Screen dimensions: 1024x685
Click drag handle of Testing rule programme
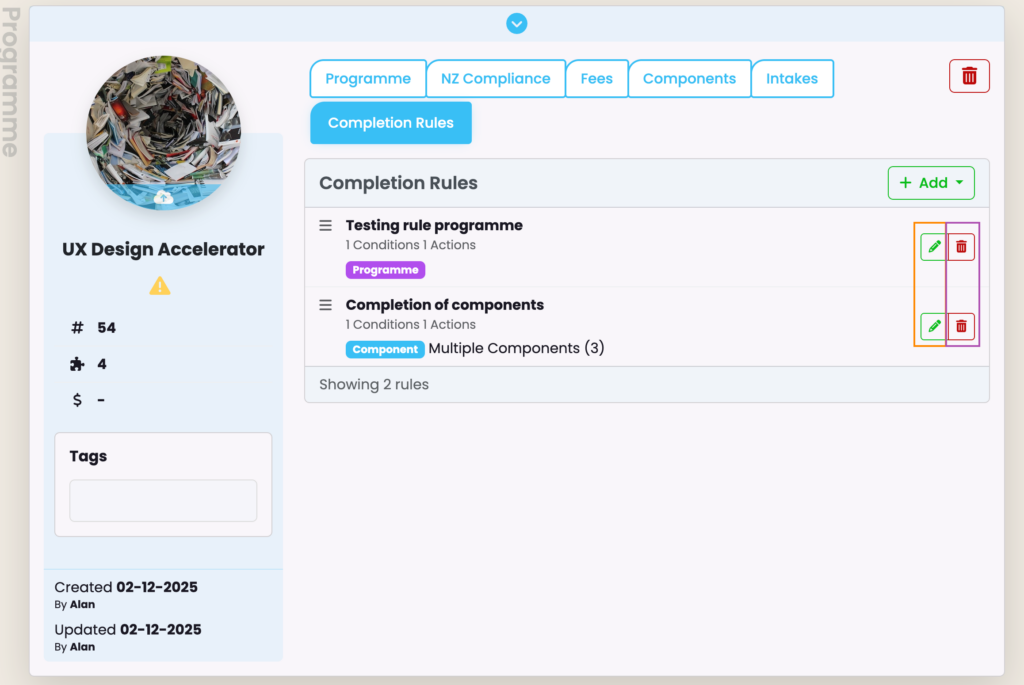coord(325,226)
